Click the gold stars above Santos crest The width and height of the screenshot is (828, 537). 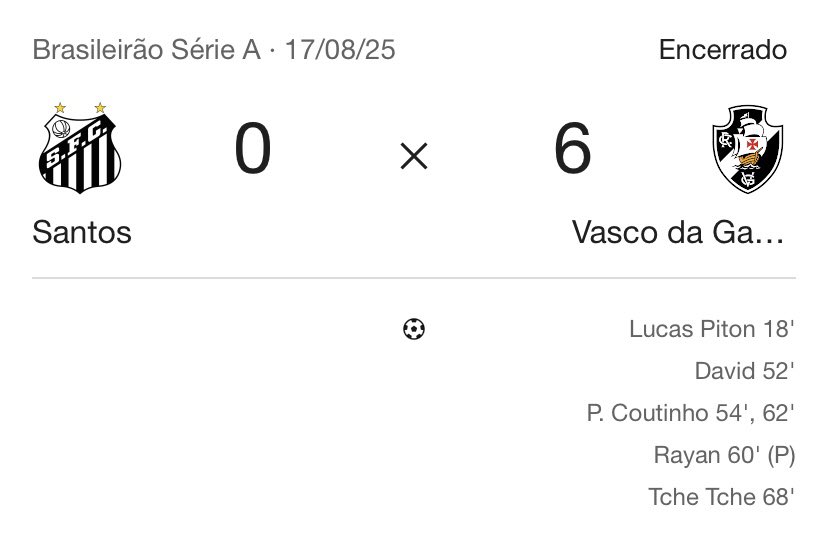coord(80,107)
